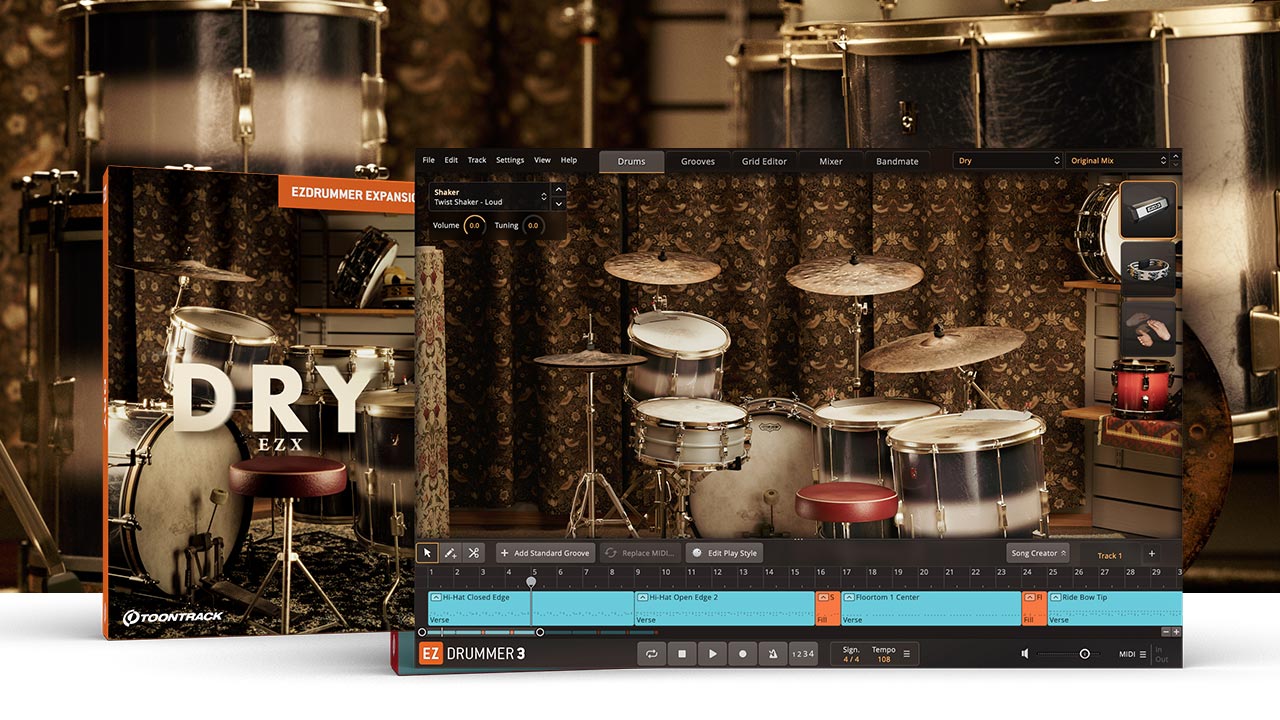
Task: Click Edit Play Style button
Action: tap(725, 553)
